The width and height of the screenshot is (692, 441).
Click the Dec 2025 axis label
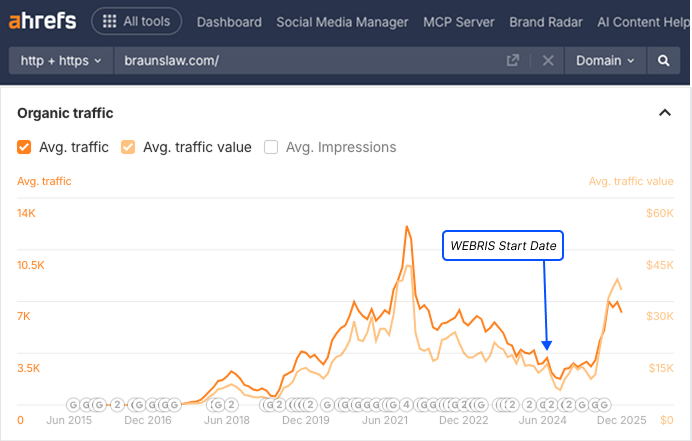point(621,420)
